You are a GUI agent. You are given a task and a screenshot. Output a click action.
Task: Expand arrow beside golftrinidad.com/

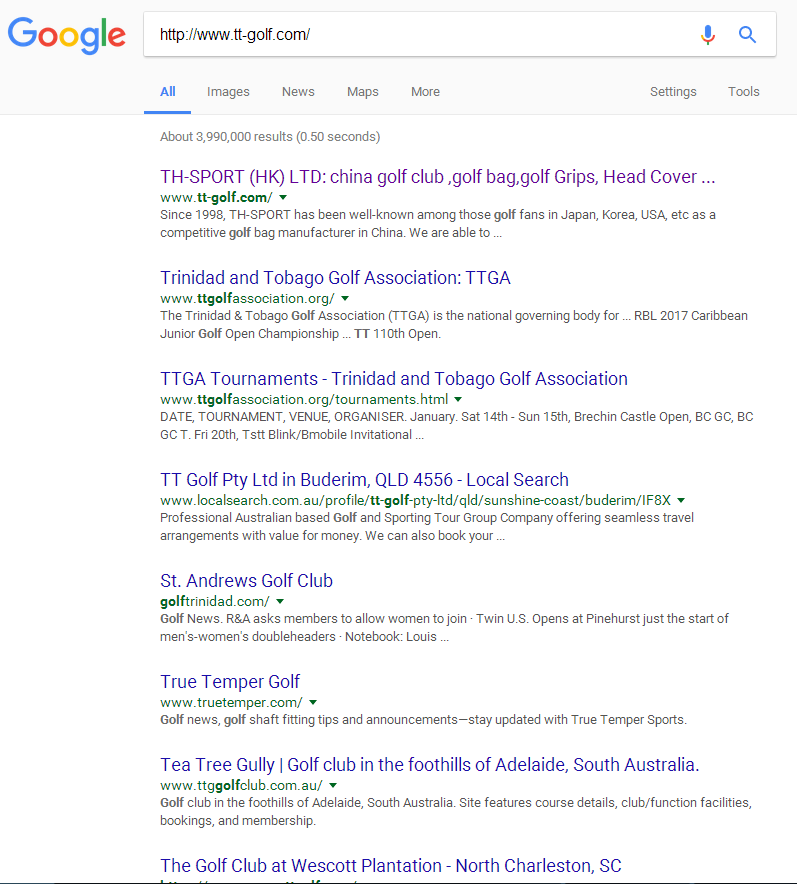(280, 601)
